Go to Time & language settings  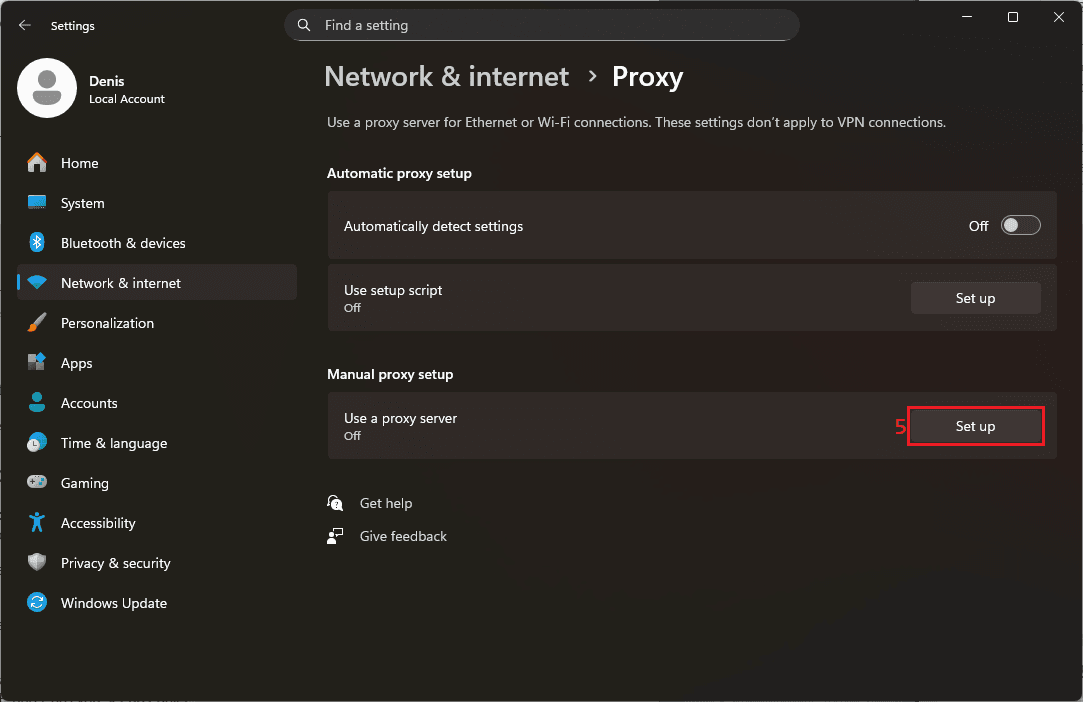(113, 443)
